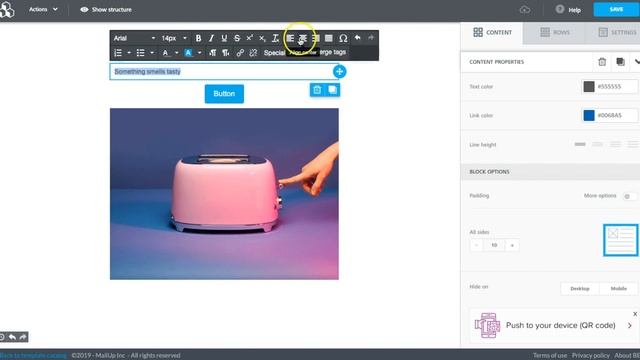Select the first line height option
The height and width of the screenshot is (360, 640).
580,144
